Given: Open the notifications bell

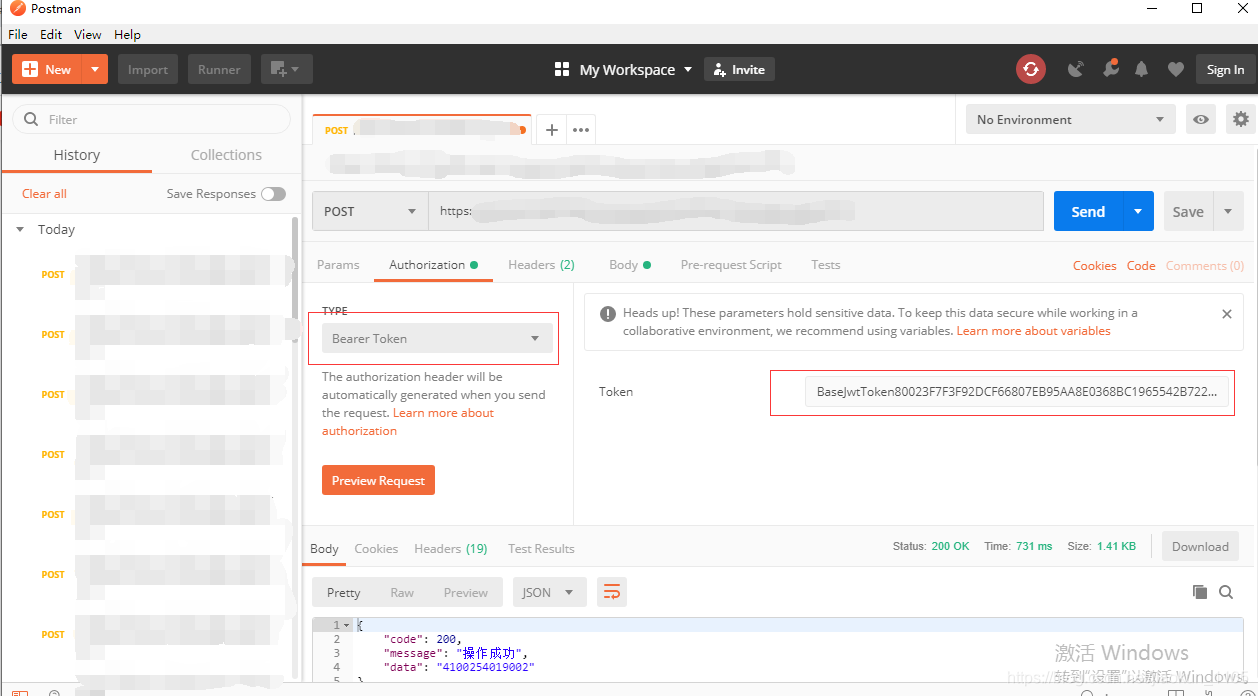Looking at the screenshot, I should click(x=1141, y=69).
